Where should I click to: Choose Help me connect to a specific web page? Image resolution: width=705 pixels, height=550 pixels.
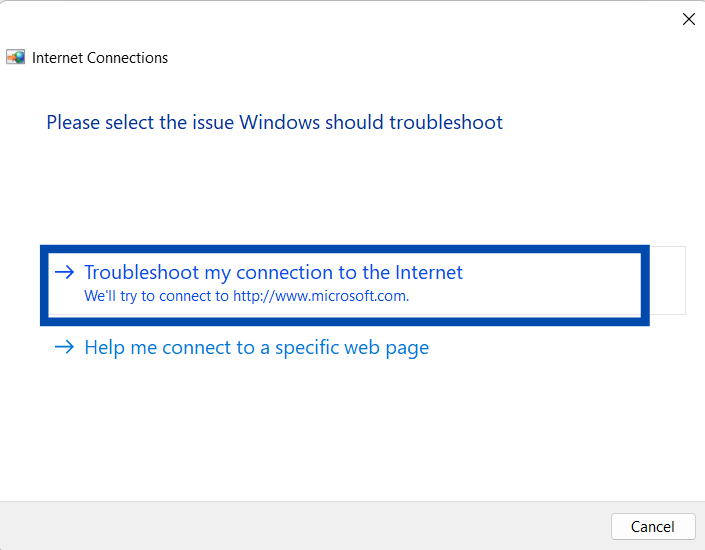256,348
